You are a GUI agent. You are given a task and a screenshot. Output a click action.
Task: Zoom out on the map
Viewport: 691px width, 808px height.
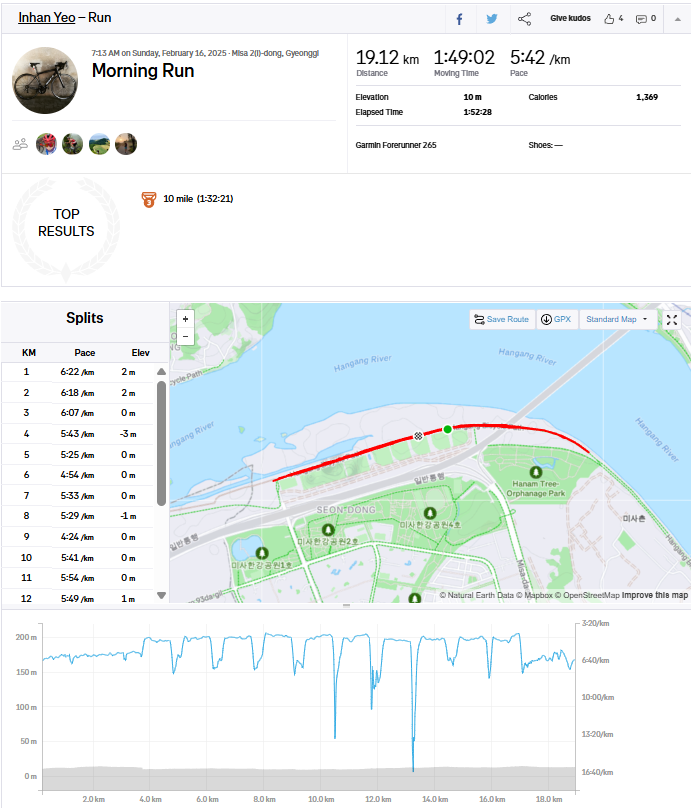point(185,336)
